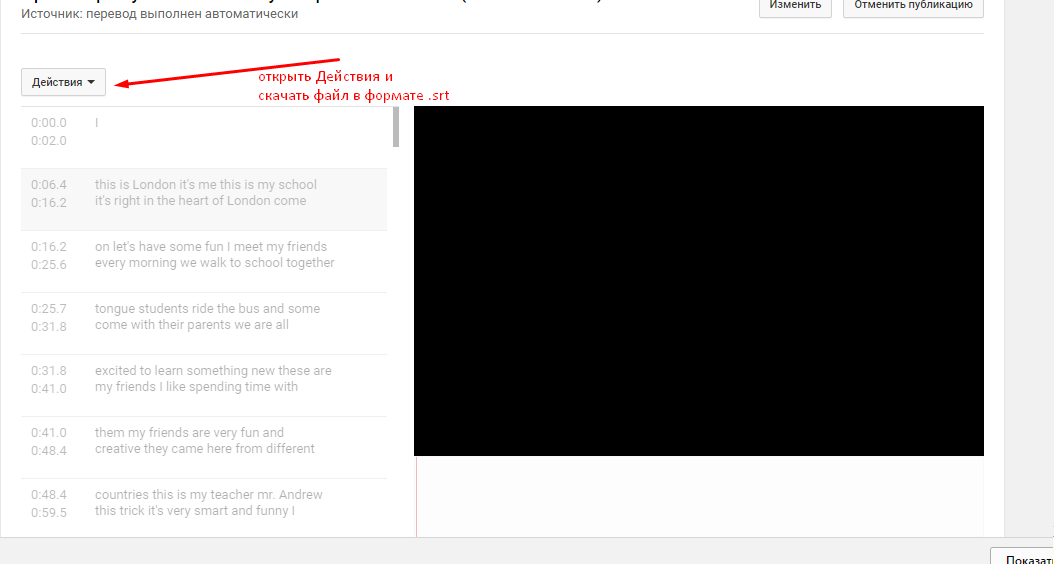Click the 'Источник: перевод выполнен автоматически' text
1054x564 pixels.
(160, 13)
